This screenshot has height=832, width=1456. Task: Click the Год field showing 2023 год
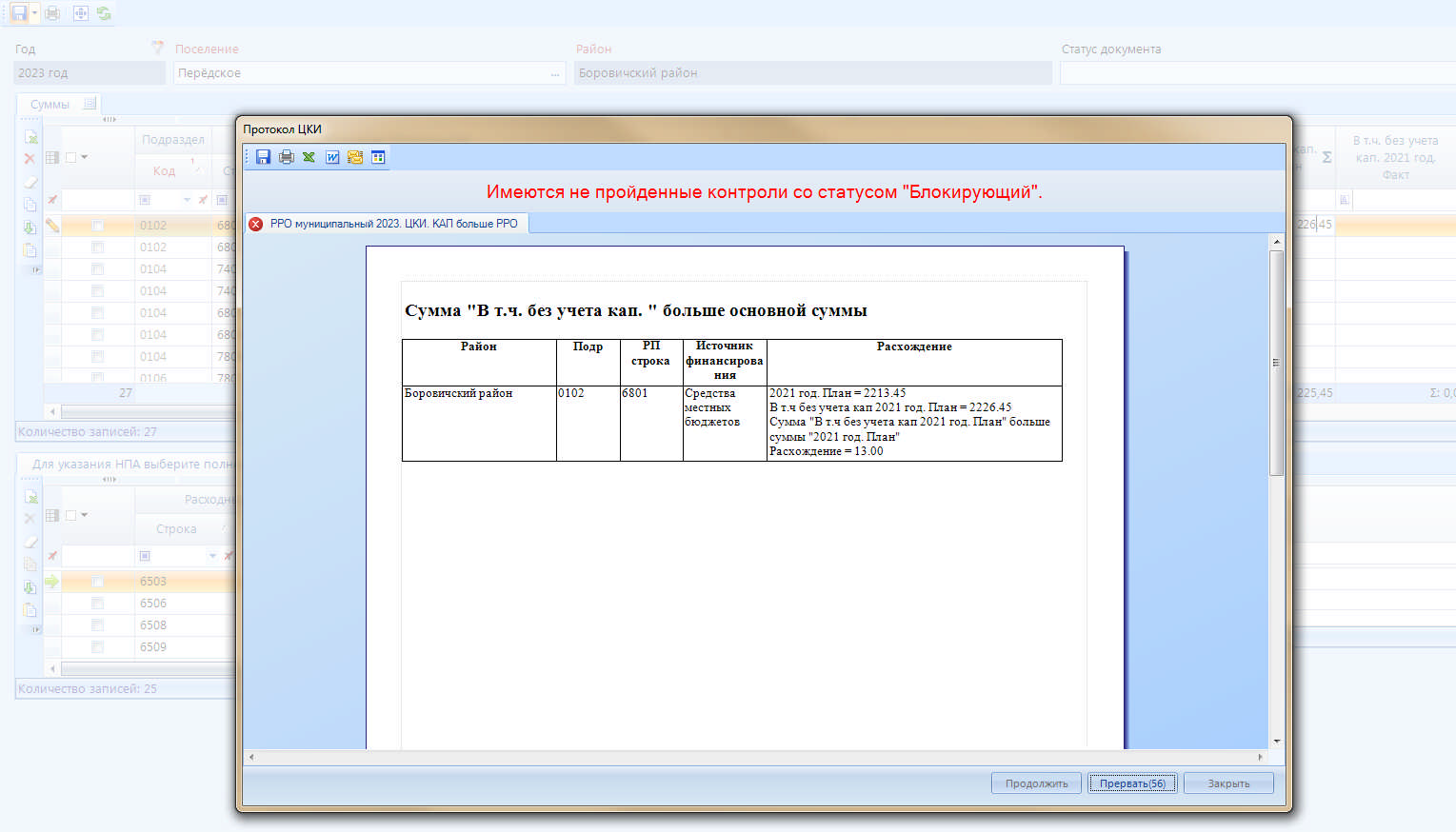[90, 73]
